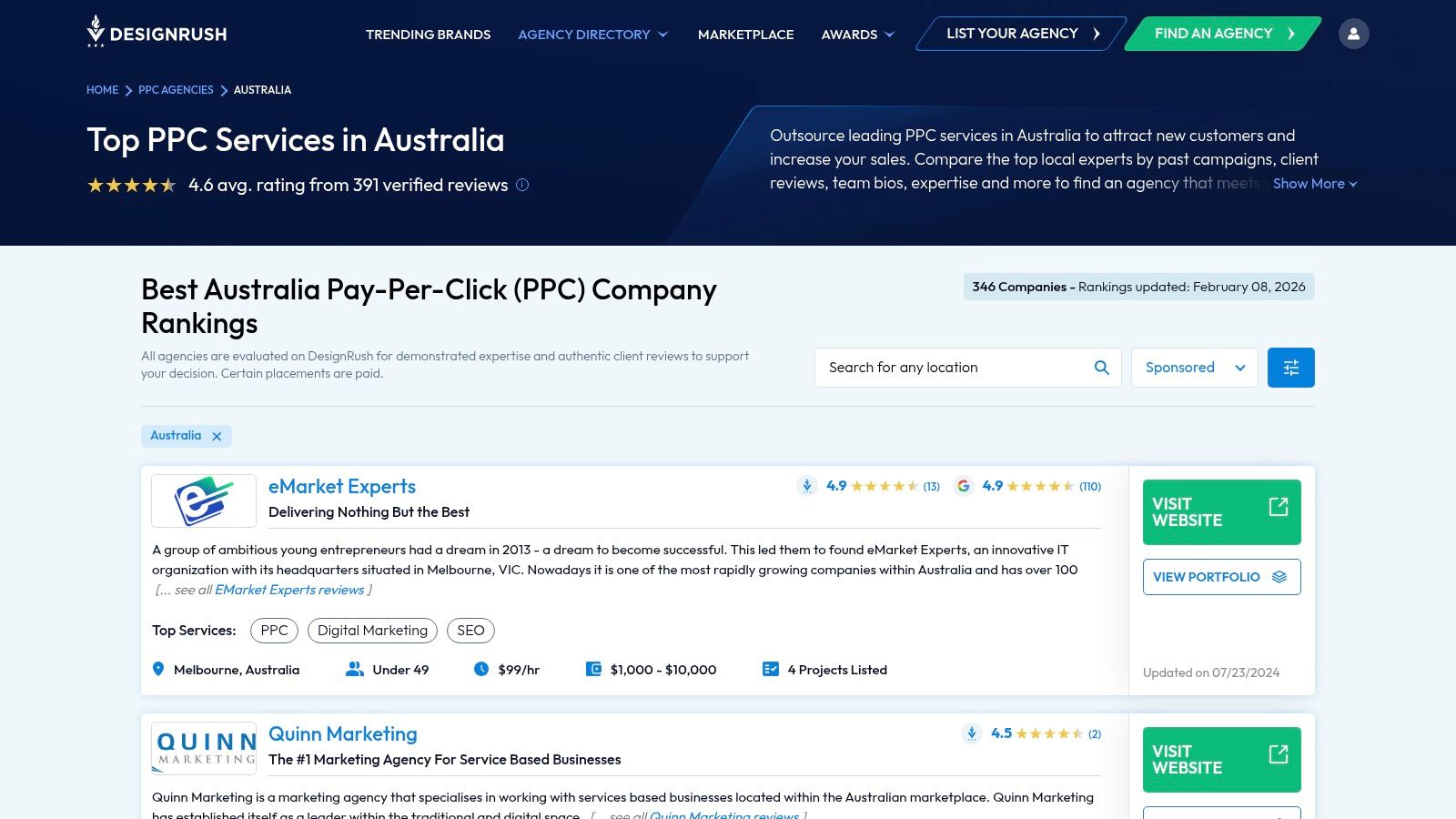Click the List Your Agency button
Screen dimensions: 1456x819
(1021, 34)
